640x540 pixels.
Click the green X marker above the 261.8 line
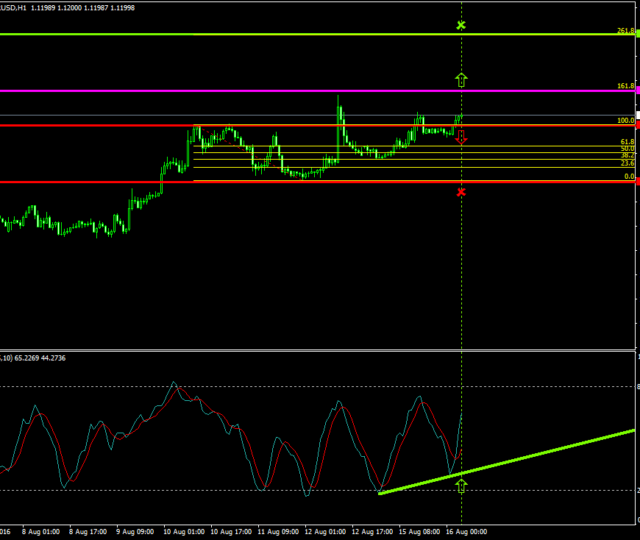[x=460, y=24]
